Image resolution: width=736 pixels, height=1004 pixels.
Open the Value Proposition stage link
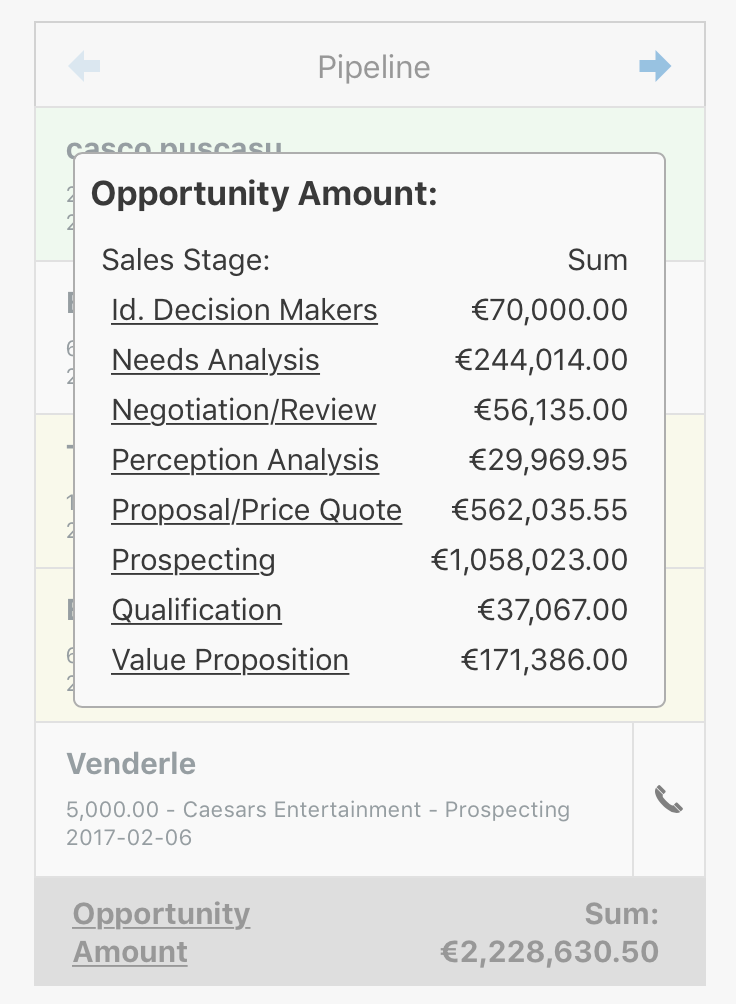pyautogui.click(x=230, y=660)
